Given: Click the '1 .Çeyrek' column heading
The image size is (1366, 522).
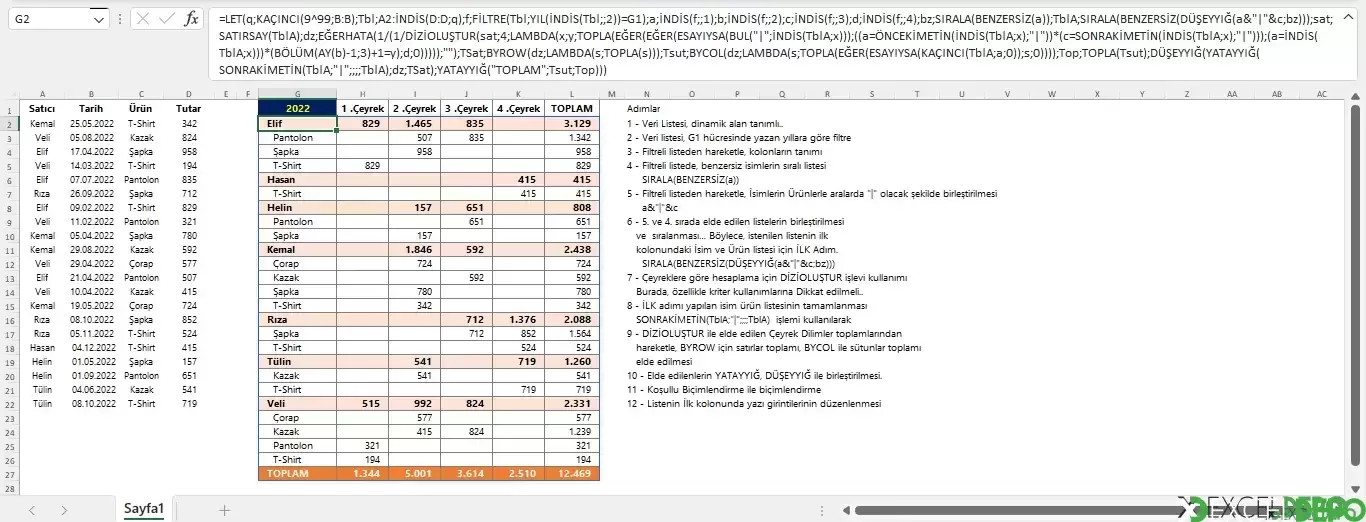Looking at the screenshot, I should [363, 108].
